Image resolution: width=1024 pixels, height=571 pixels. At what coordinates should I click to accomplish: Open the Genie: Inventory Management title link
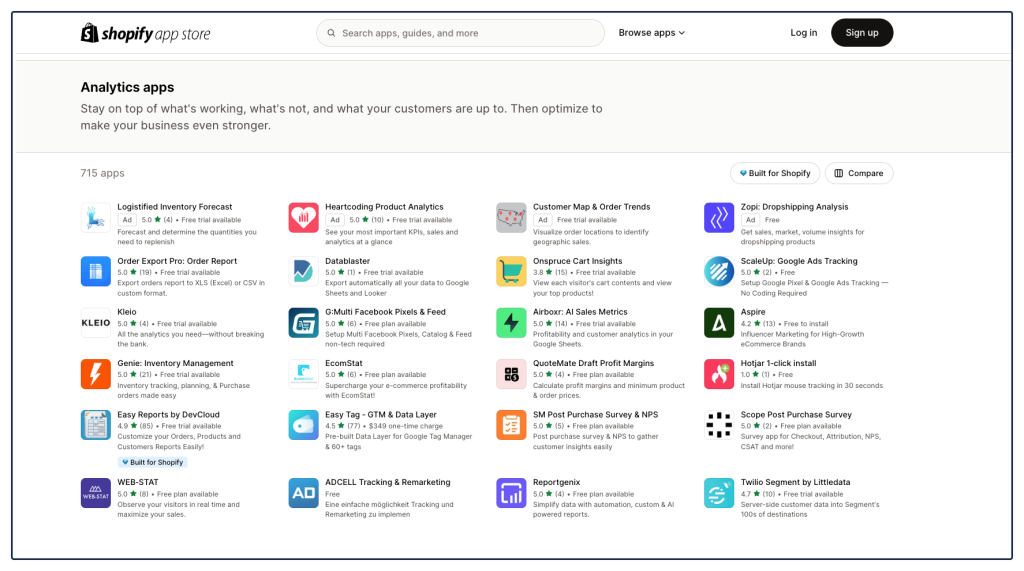coord(175,363)
